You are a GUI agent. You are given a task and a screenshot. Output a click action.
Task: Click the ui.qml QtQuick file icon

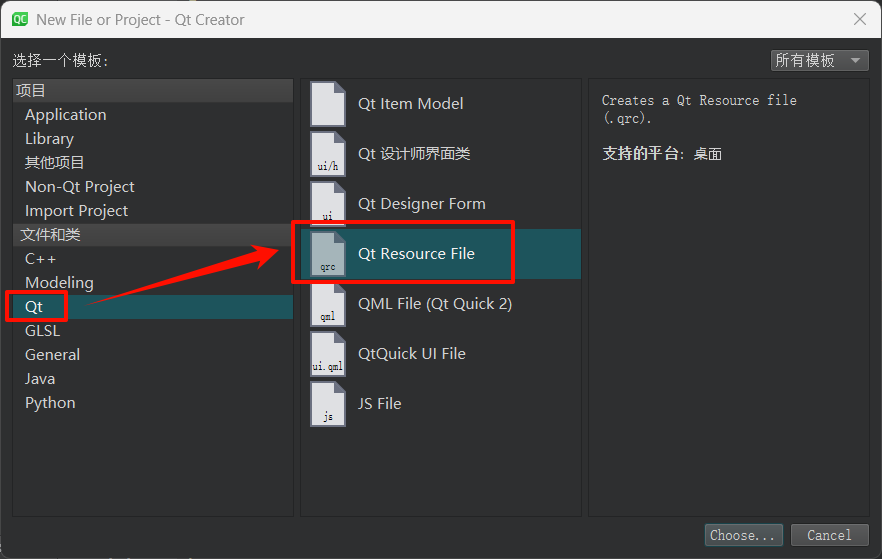(328, 354)
